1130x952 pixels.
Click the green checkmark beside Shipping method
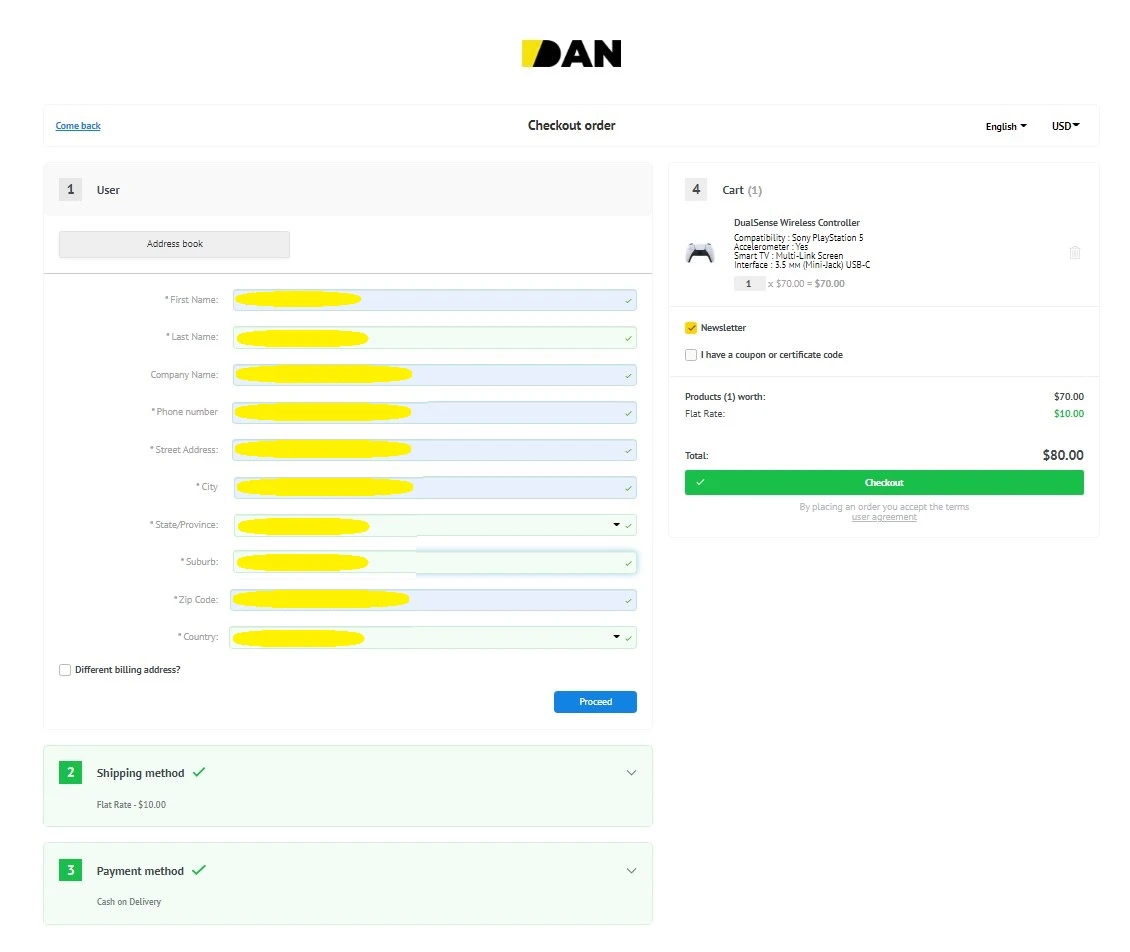point(199,772)
